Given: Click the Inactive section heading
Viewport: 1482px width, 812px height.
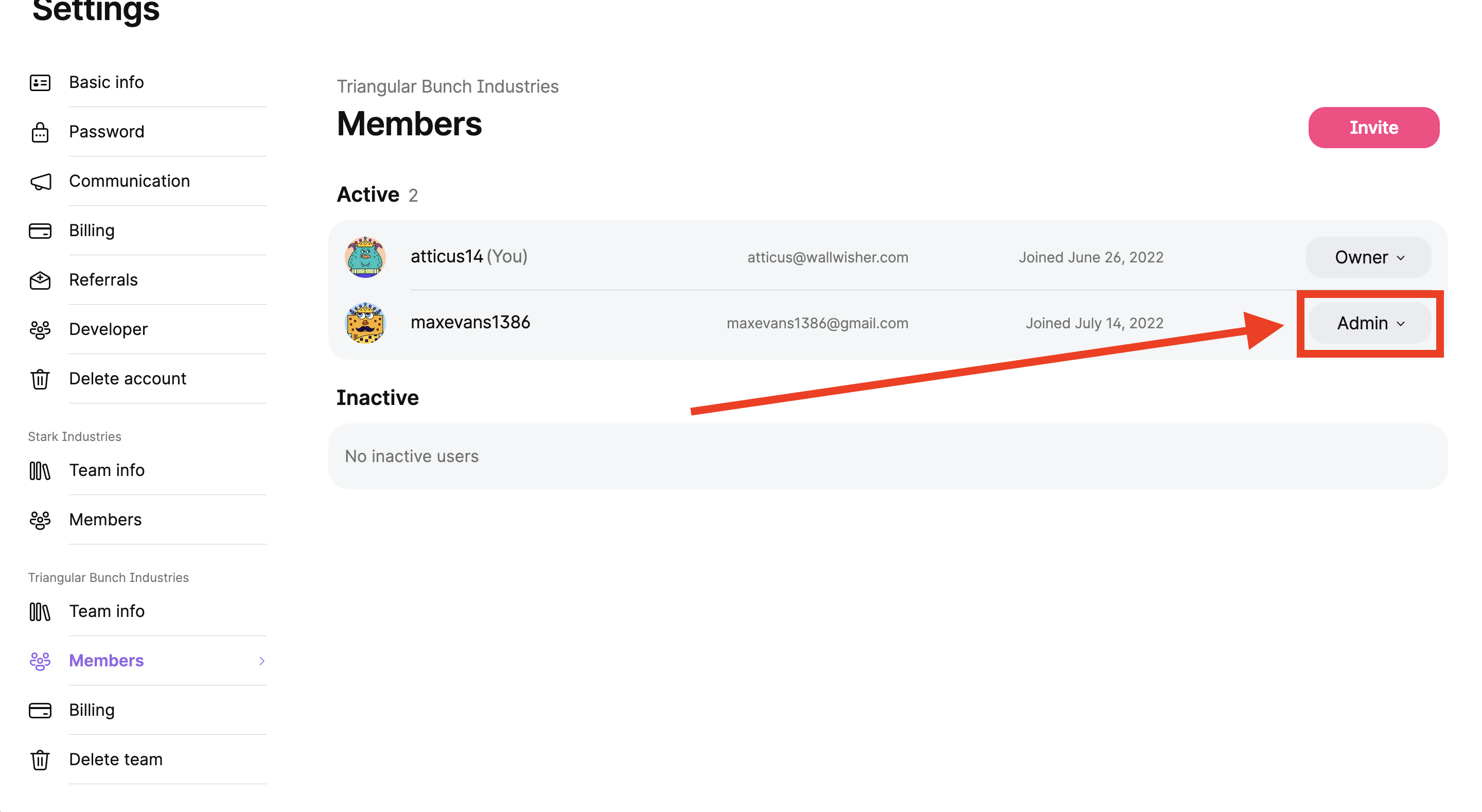Looking at the screenshot, I should tap(377, 398).
